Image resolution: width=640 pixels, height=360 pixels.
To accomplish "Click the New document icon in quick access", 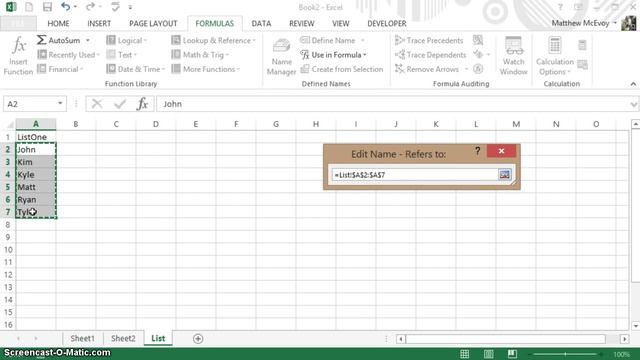I will click(x=29, y=7).
